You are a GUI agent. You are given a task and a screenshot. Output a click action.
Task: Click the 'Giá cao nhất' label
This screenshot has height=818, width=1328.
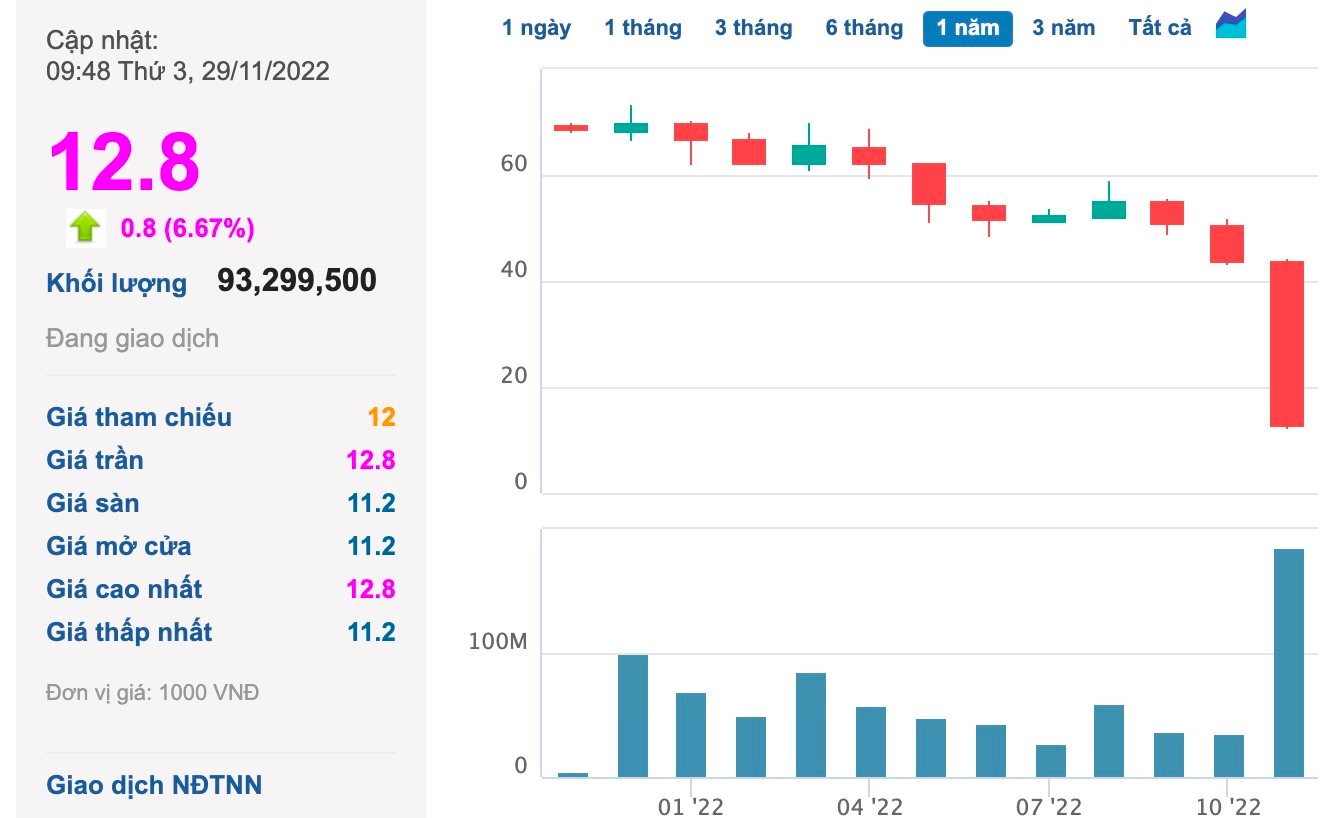[x=124, y=589]
